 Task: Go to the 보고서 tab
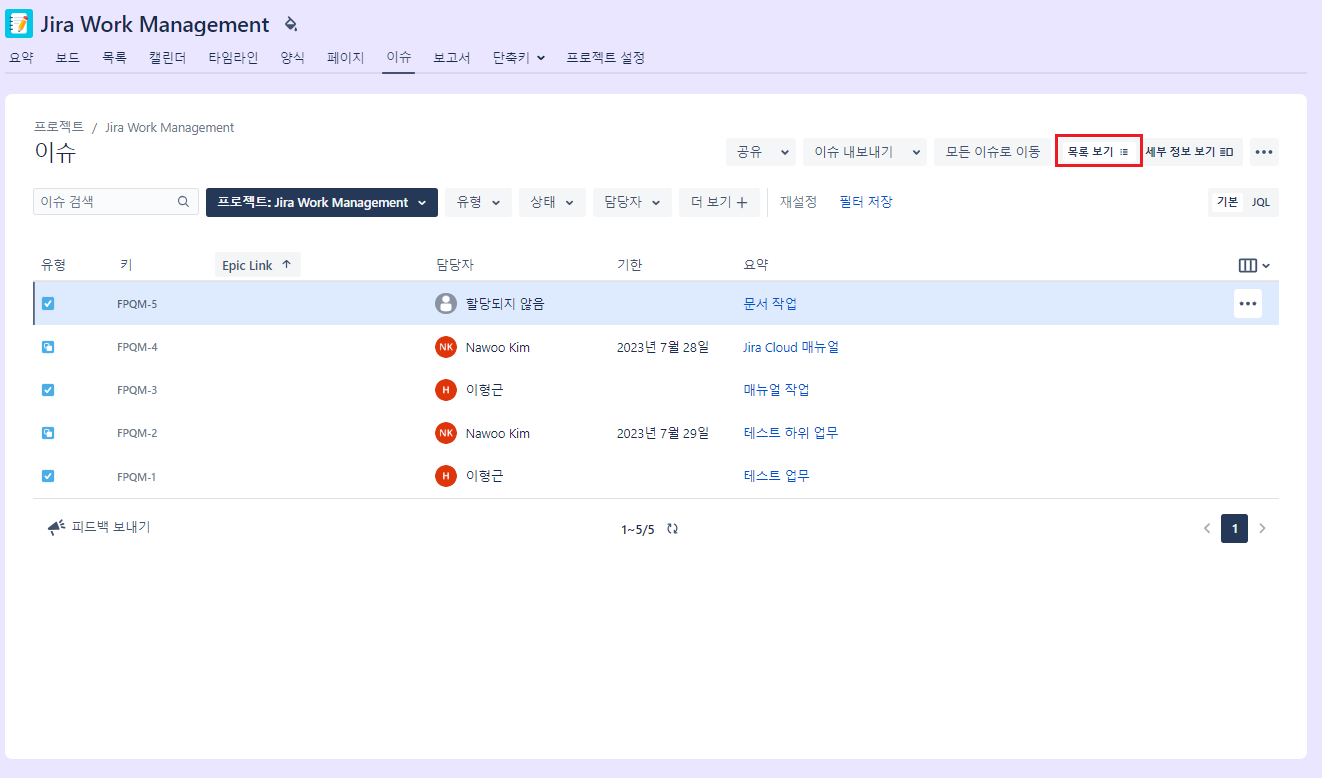coord(452,58)
